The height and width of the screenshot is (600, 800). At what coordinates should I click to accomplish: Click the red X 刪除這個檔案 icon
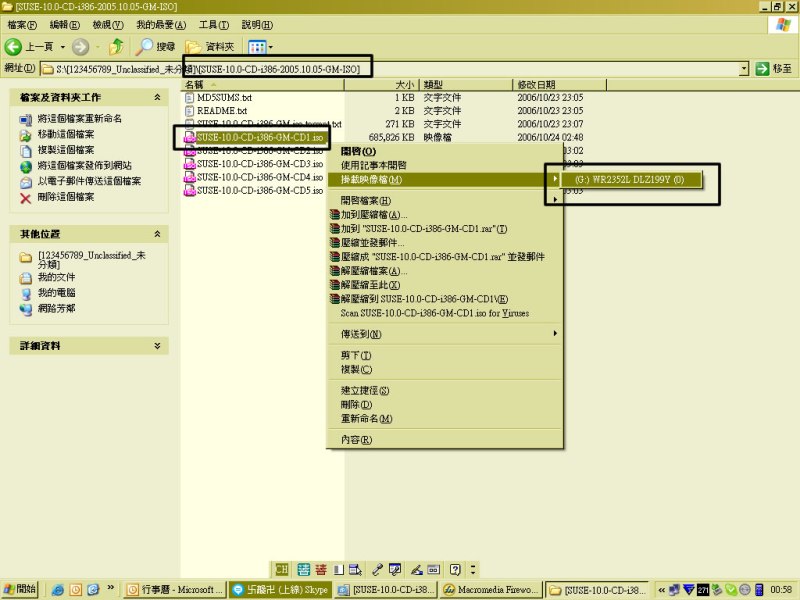click(26, 198)
